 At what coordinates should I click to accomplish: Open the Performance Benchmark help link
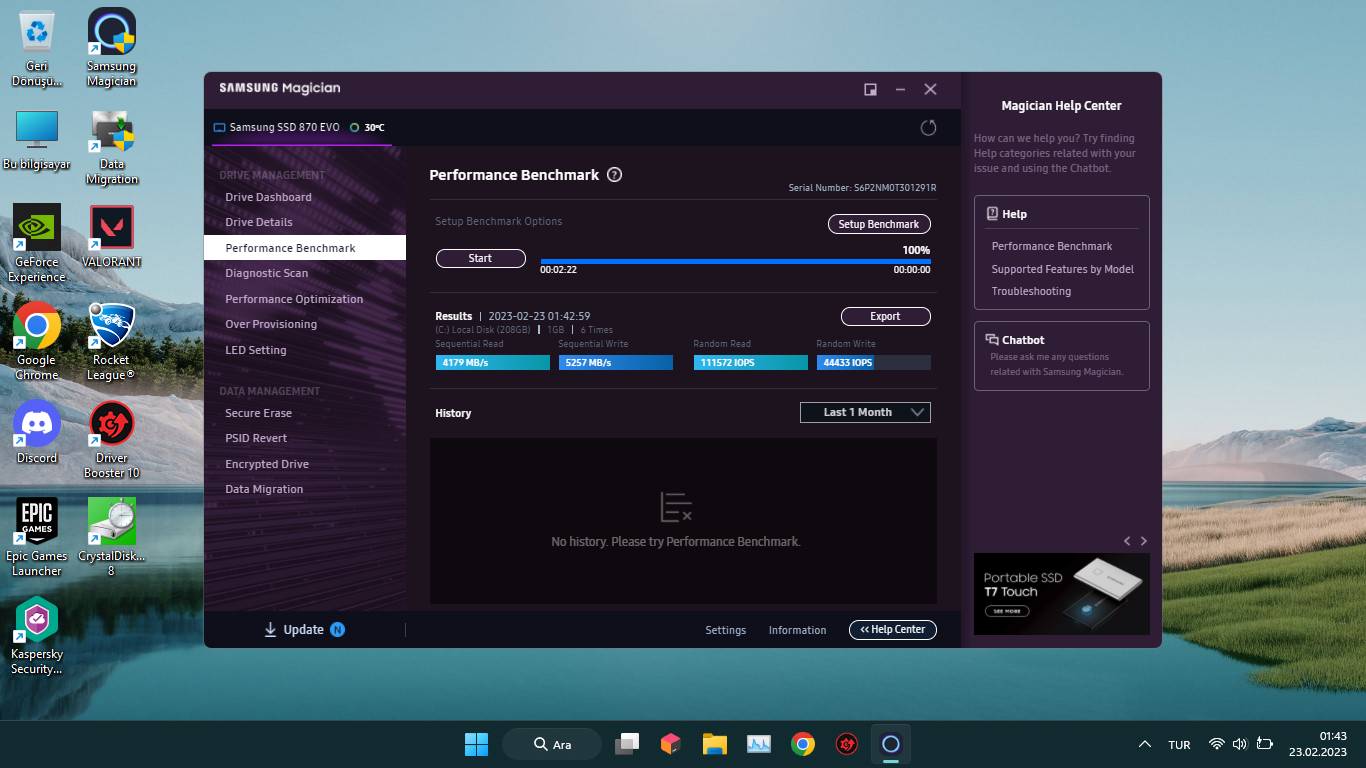pyautogui.click(x=1052, y=246)
